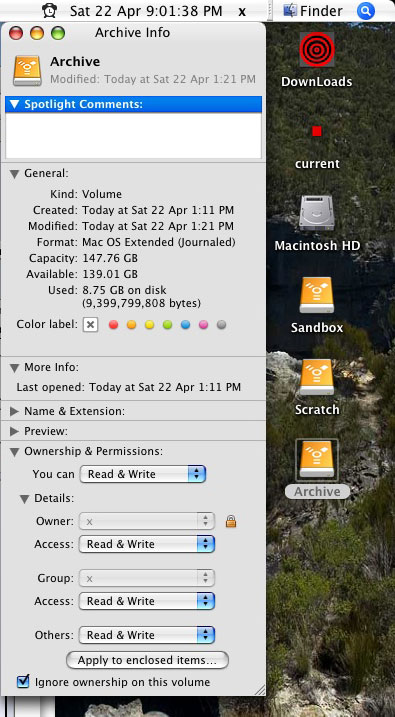
Task: Open the user 'x' menu in menu bar
Action: (x=242, y=11)
